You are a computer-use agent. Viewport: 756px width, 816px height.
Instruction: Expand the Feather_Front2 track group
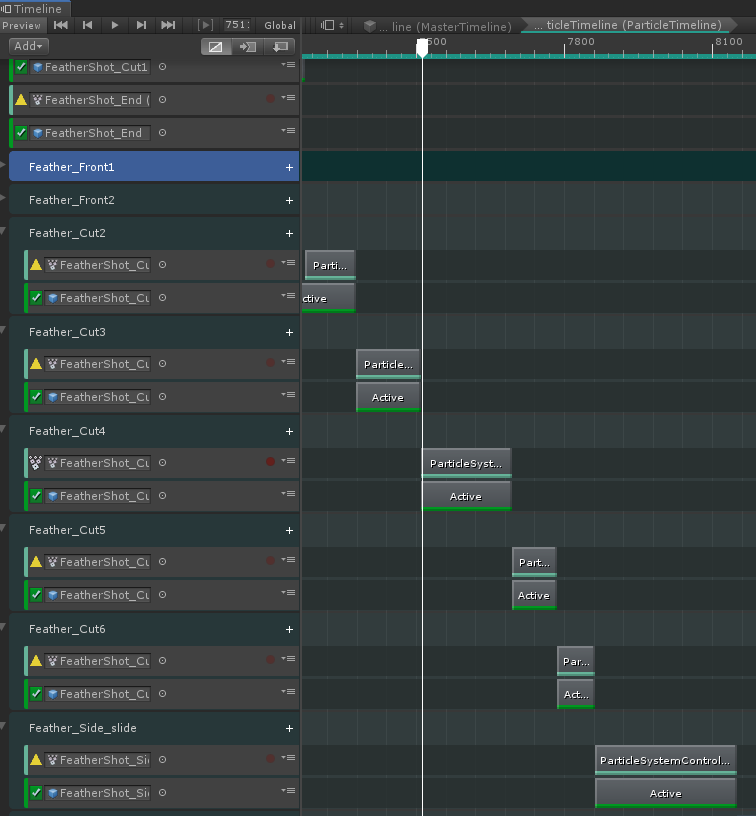click(4, 200)
